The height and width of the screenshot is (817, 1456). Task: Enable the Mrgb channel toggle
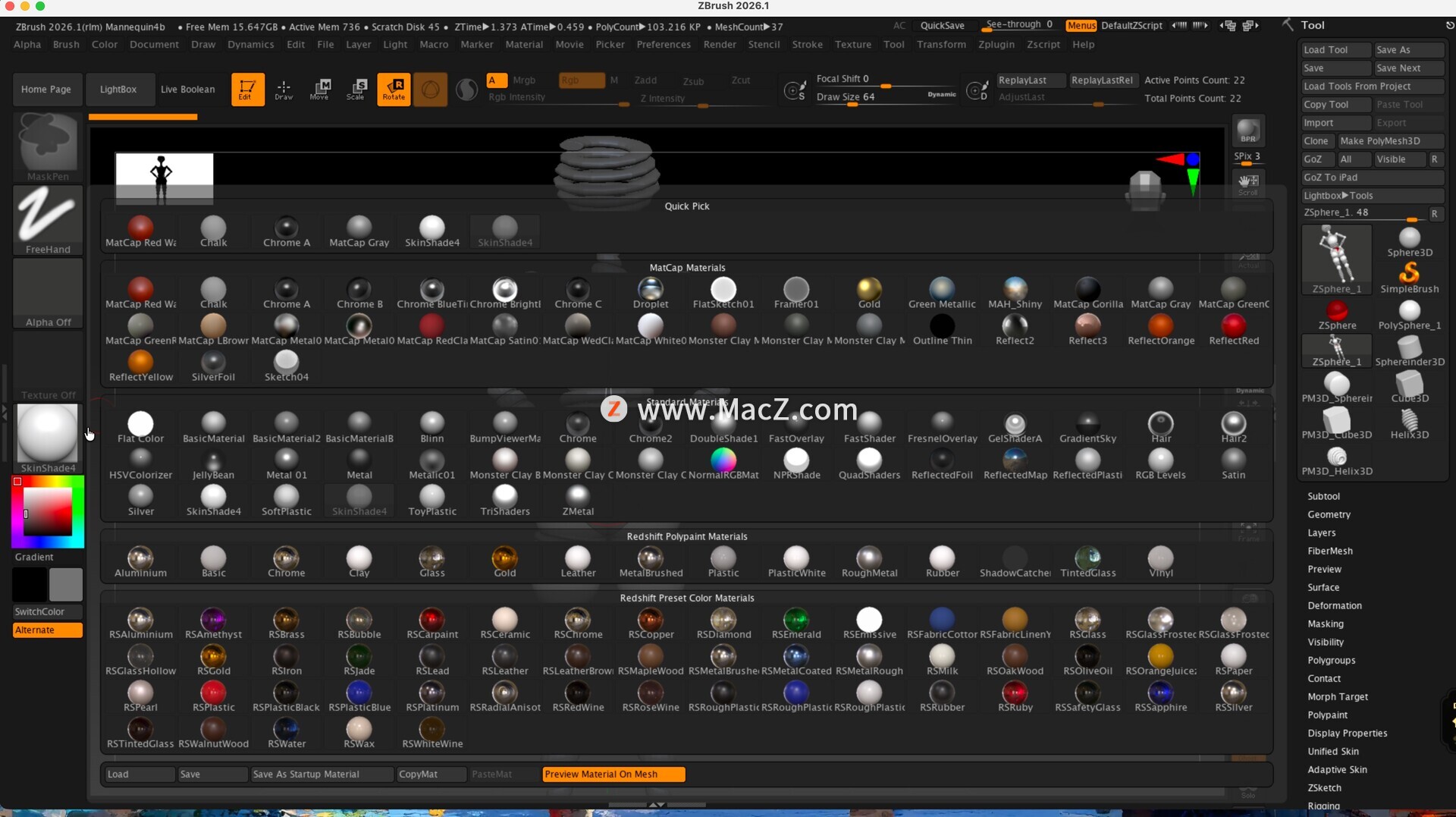[x=523, y=80]
